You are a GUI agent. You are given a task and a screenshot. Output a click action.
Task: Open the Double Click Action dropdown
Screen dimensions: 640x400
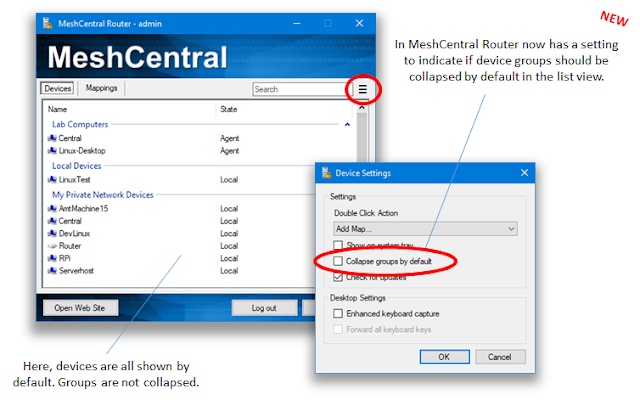pos(425,229)
